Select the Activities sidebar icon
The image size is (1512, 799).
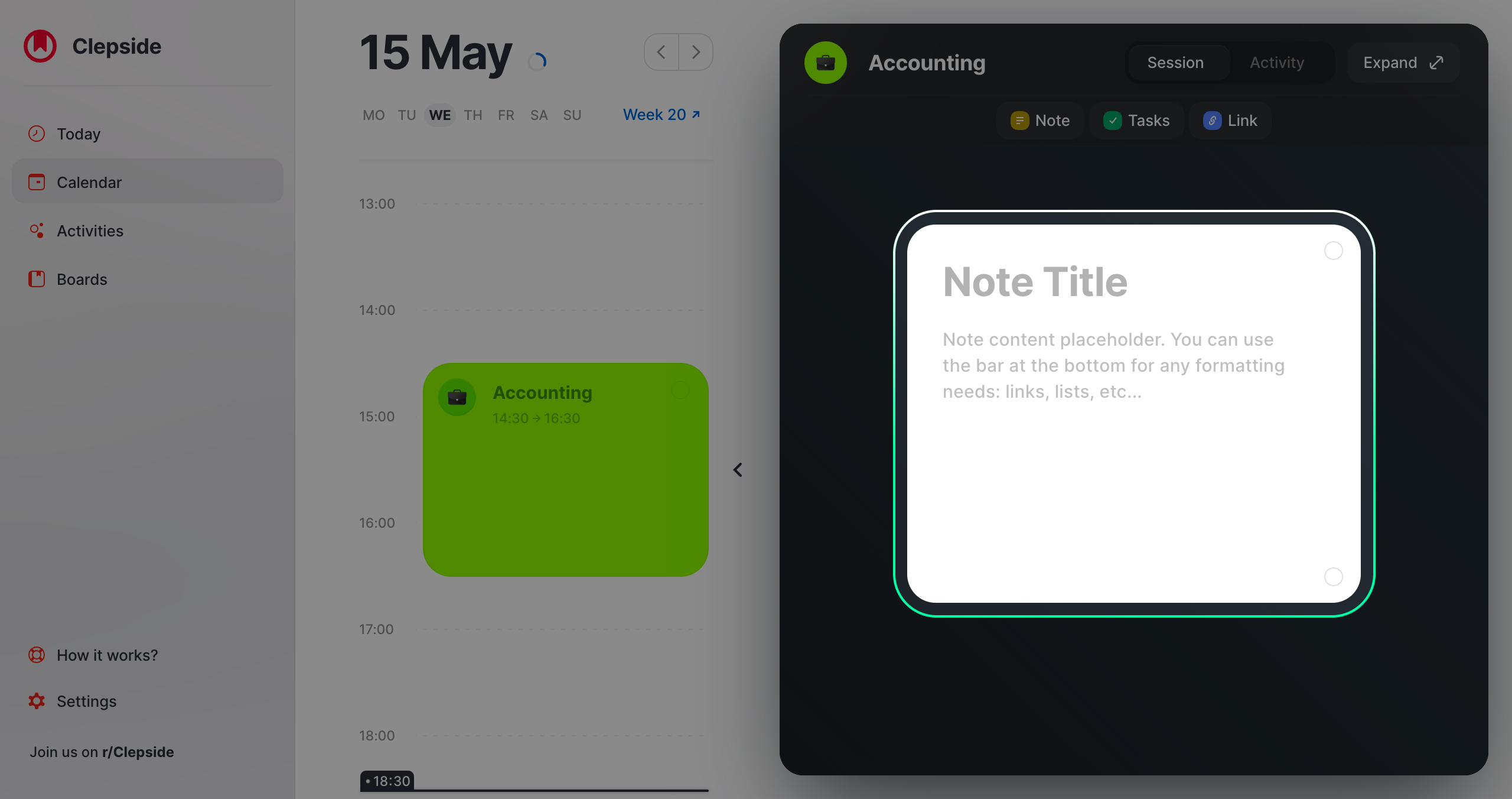37,230
